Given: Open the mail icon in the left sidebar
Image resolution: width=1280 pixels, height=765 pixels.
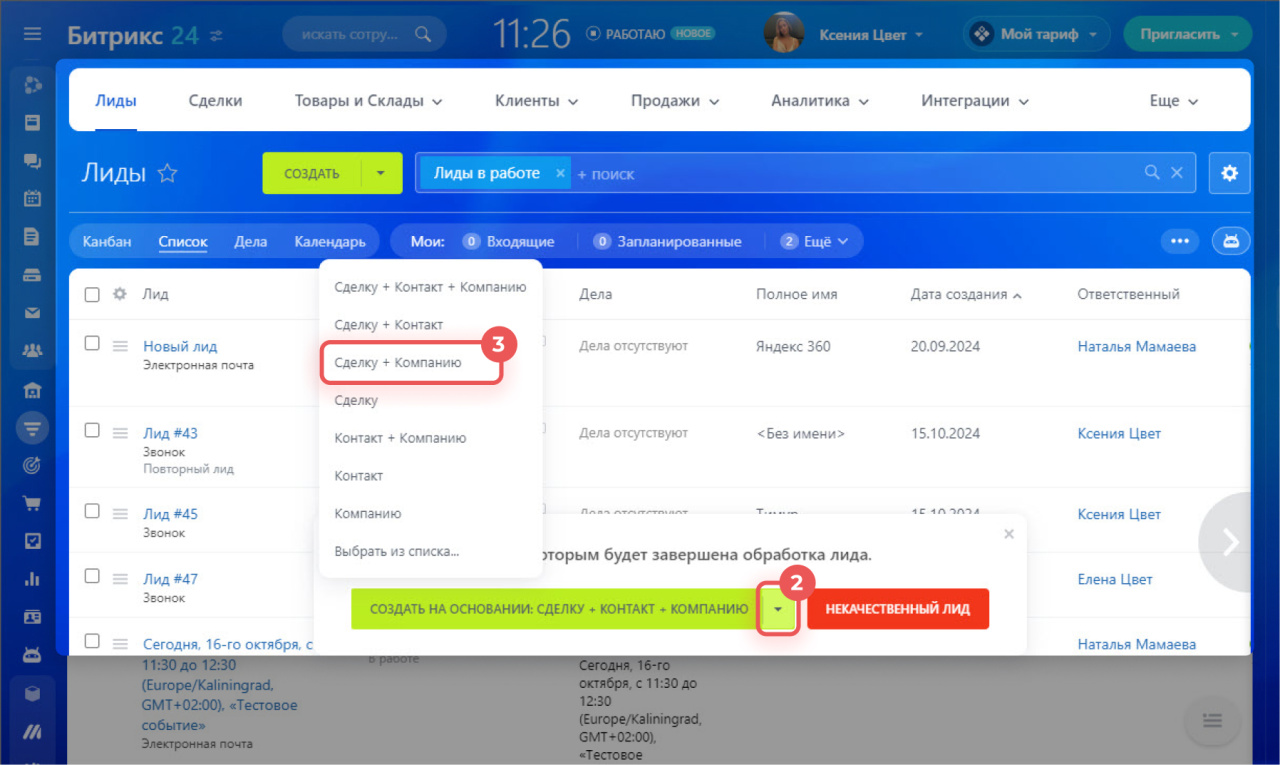Looking at the screenshot, I should click(x=33, y=313).
